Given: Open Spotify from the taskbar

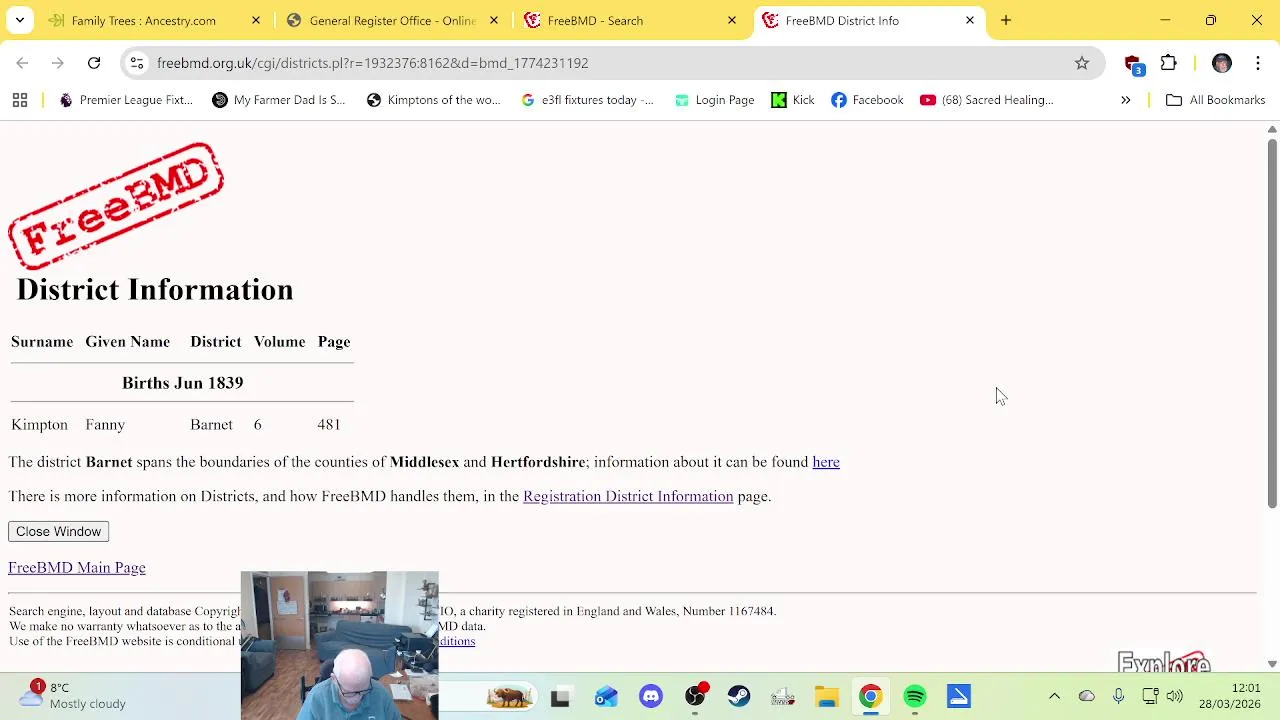Looking at the screenshot, I should click(915, 697).
